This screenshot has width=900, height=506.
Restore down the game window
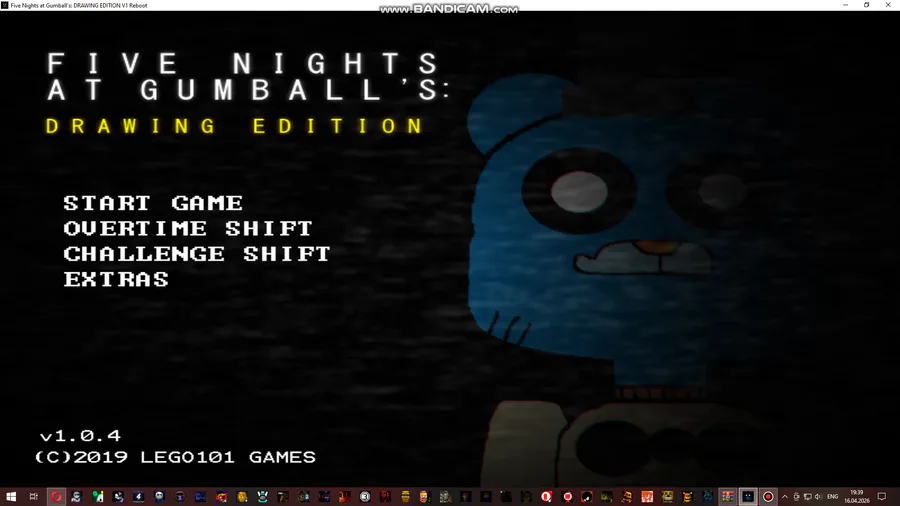pyautogui.click(x=867, y=5)
